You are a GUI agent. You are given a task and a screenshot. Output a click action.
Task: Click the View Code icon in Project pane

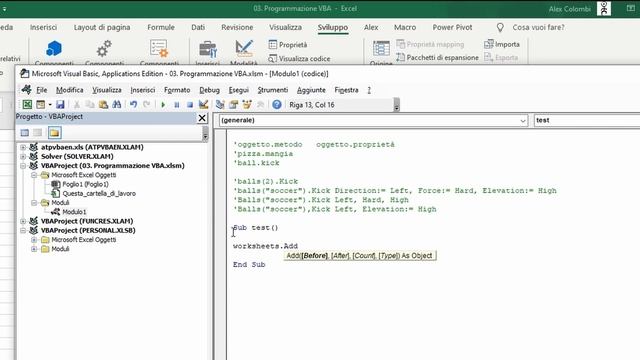pyautogui.click(x=24, y=133)
